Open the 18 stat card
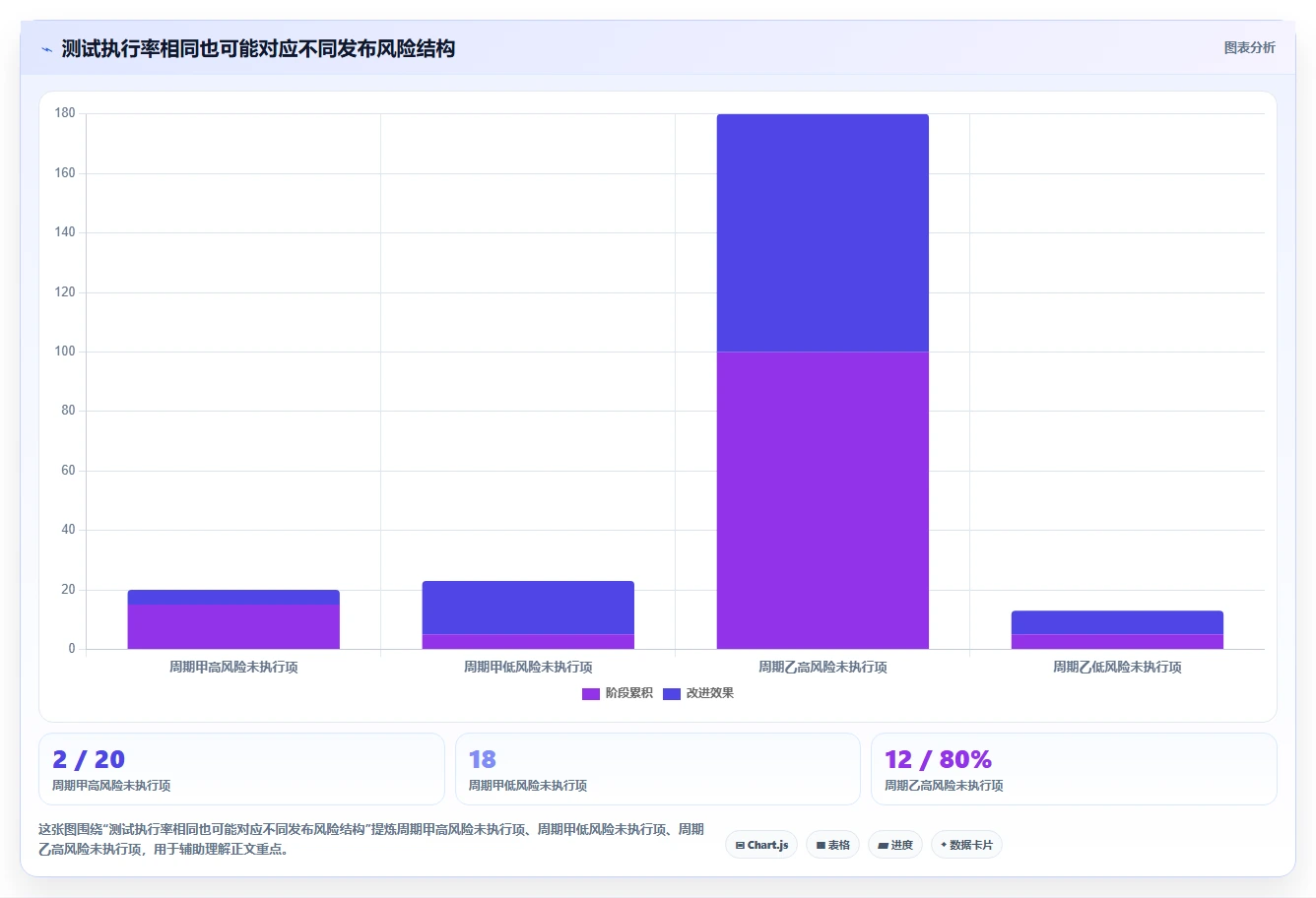The image size is (1316, 898). point(658,769)
